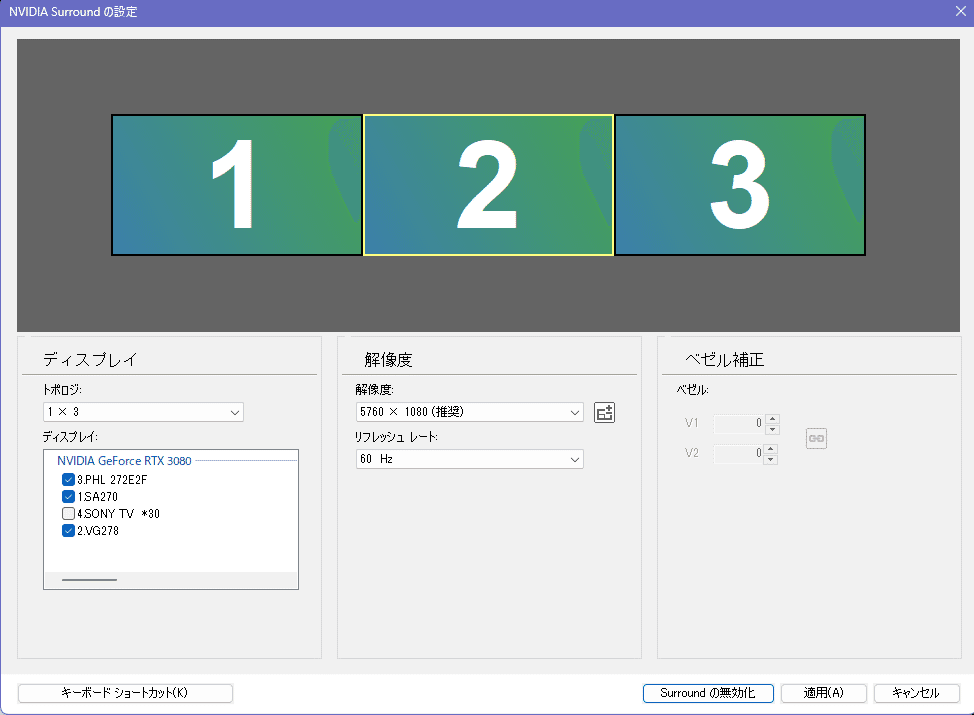Increase V1 bezel with up arrow
Image resolution: width=974 pixels, height=715 pixels.
pyautogui.click(x=772, y=419)
